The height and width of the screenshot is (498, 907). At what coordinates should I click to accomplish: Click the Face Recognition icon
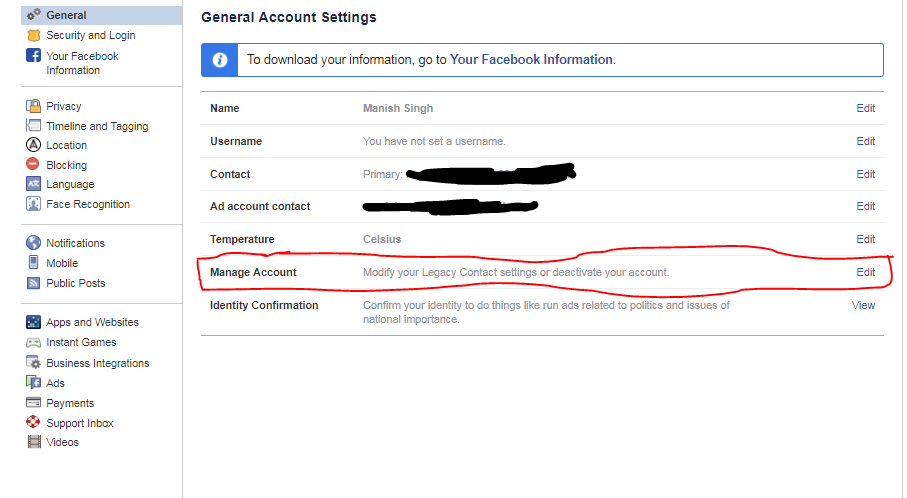(x=34, y=204)
